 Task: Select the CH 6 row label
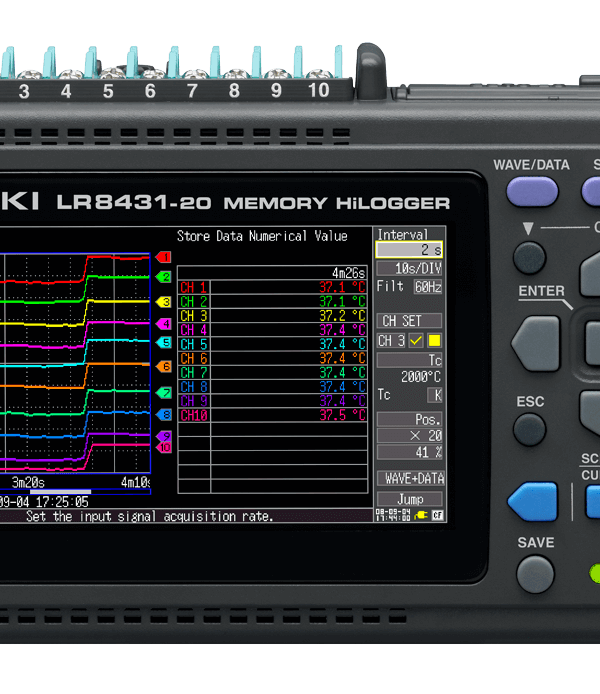(194, 359)
